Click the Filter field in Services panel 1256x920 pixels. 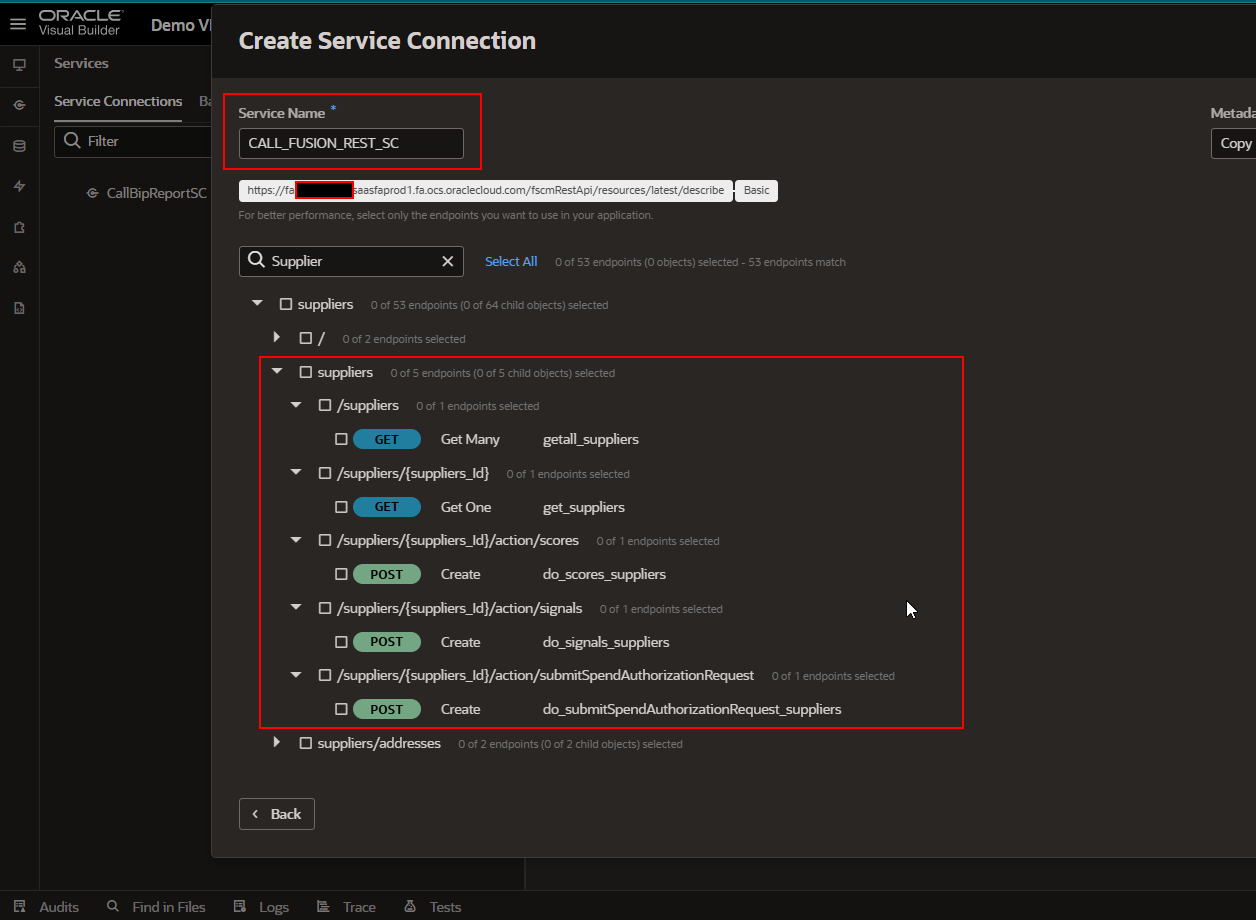(132, 141)
